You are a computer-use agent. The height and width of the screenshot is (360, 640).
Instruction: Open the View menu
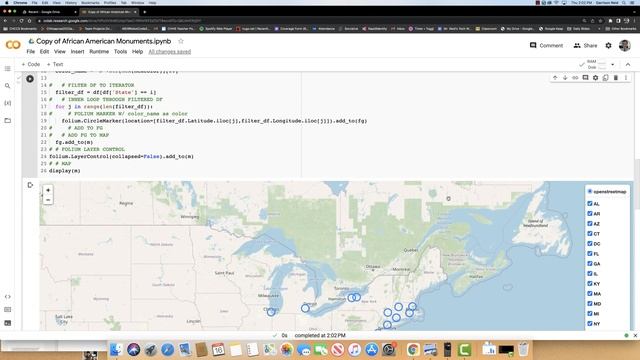click(60, 52)
